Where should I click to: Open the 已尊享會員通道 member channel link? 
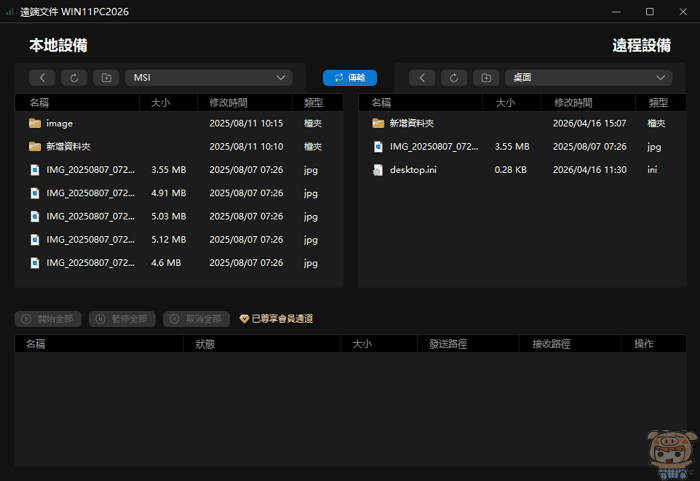[276, 319]
